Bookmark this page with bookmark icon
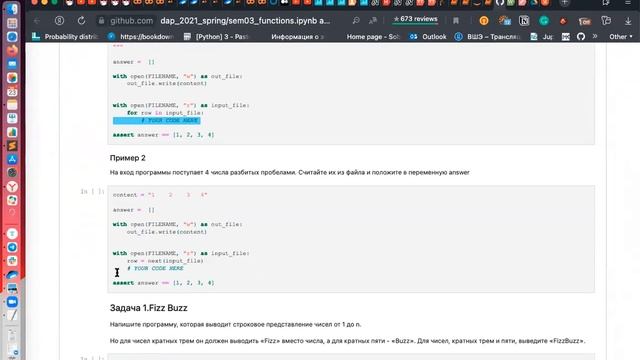The width and height of the screenshot is (640, 360). point(456,20)
